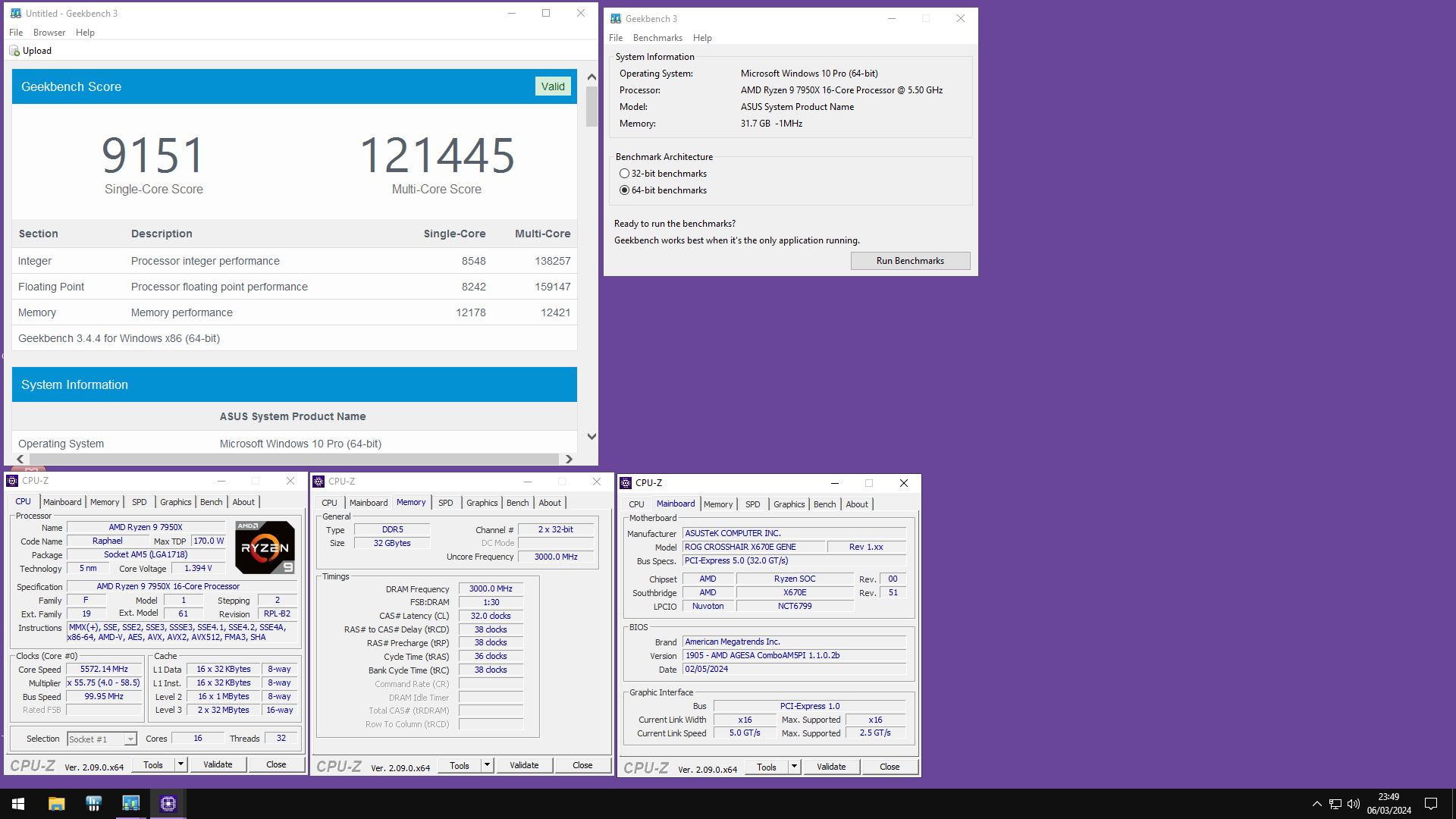Click the Valid badge in Geekbench Score
1456x819 pixels.
pyautogui.click(x=553, y=86)
